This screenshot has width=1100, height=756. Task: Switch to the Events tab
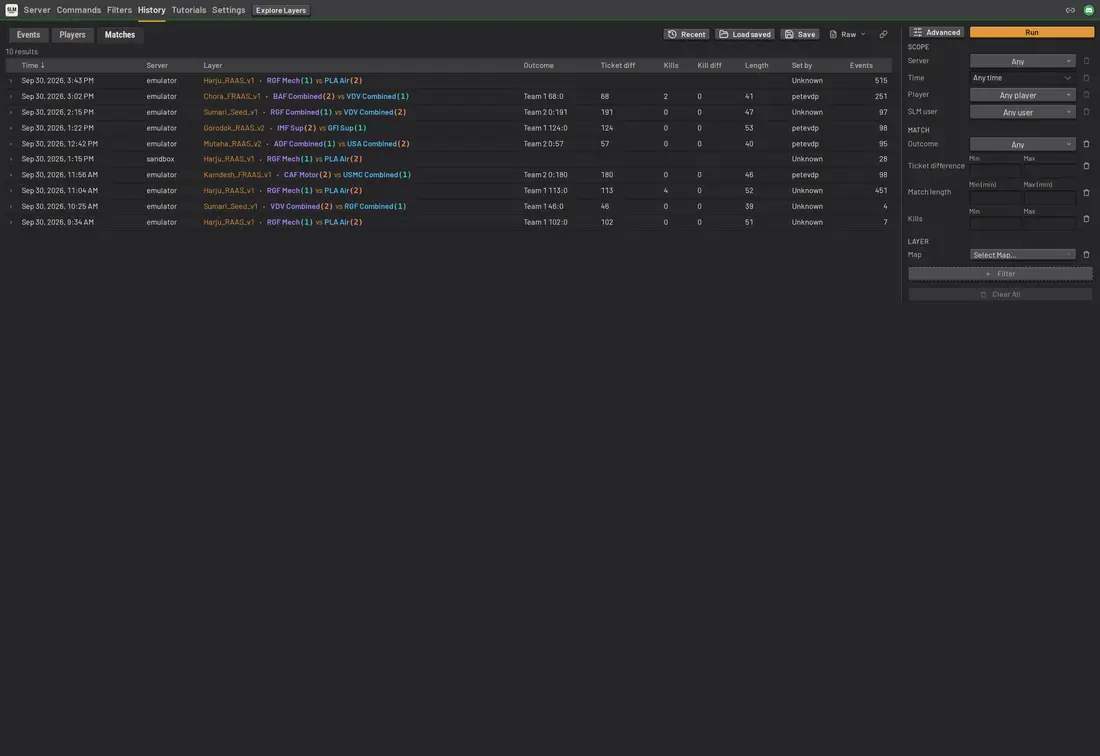coord(28,34)
